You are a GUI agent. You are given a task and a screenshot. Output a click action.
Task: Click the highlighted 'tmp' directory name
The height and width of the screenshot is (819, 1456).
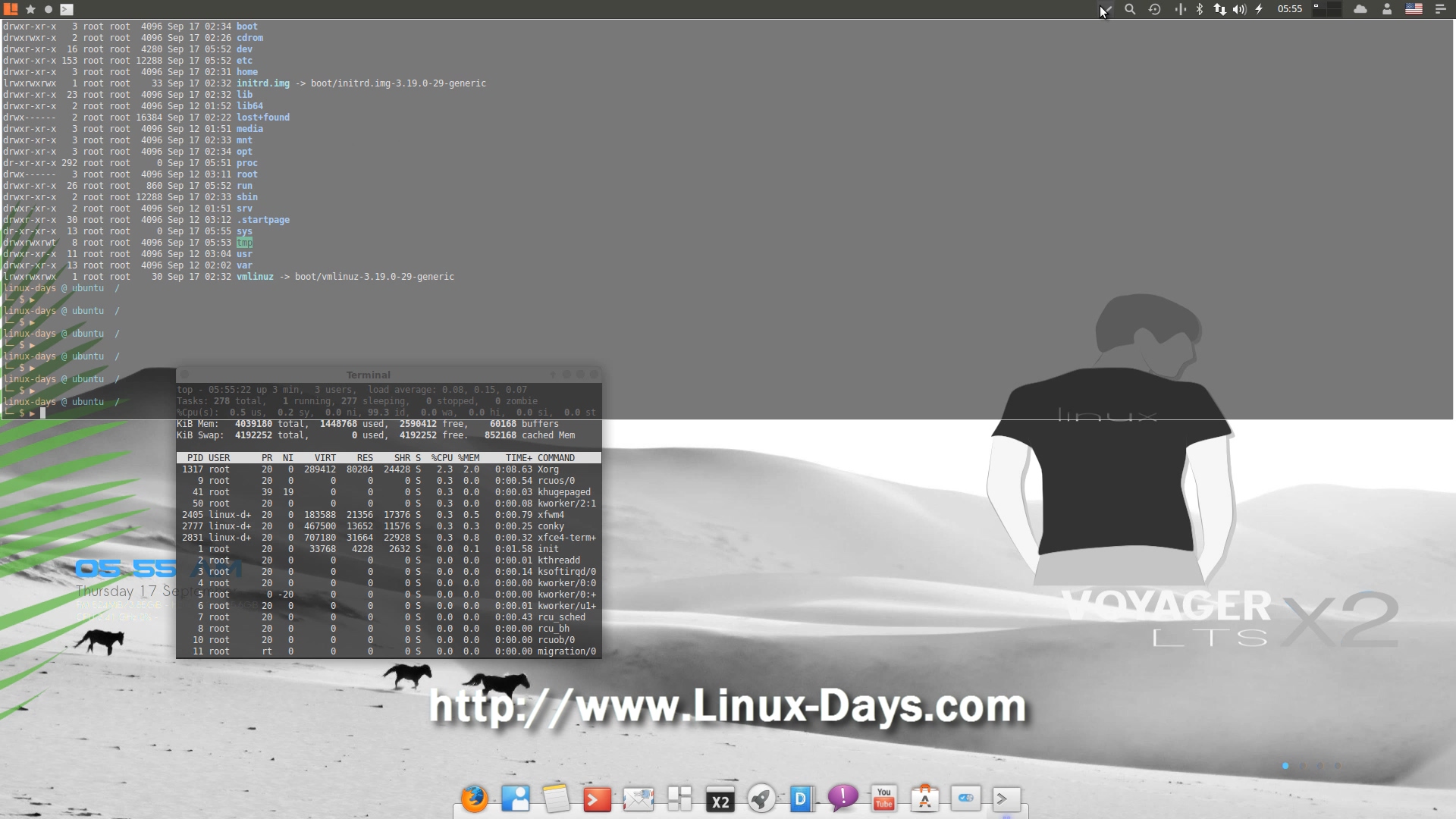tap(244, 243)
